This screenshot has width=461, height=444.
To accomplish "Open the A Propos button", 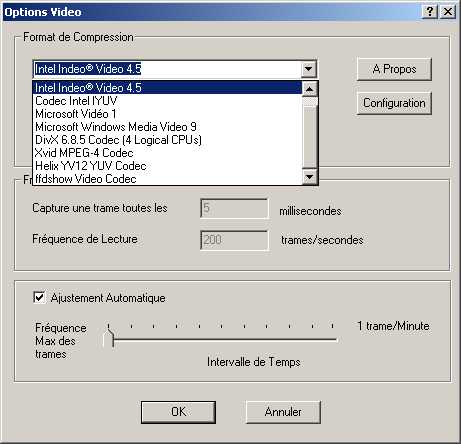I will coord(394,69).
